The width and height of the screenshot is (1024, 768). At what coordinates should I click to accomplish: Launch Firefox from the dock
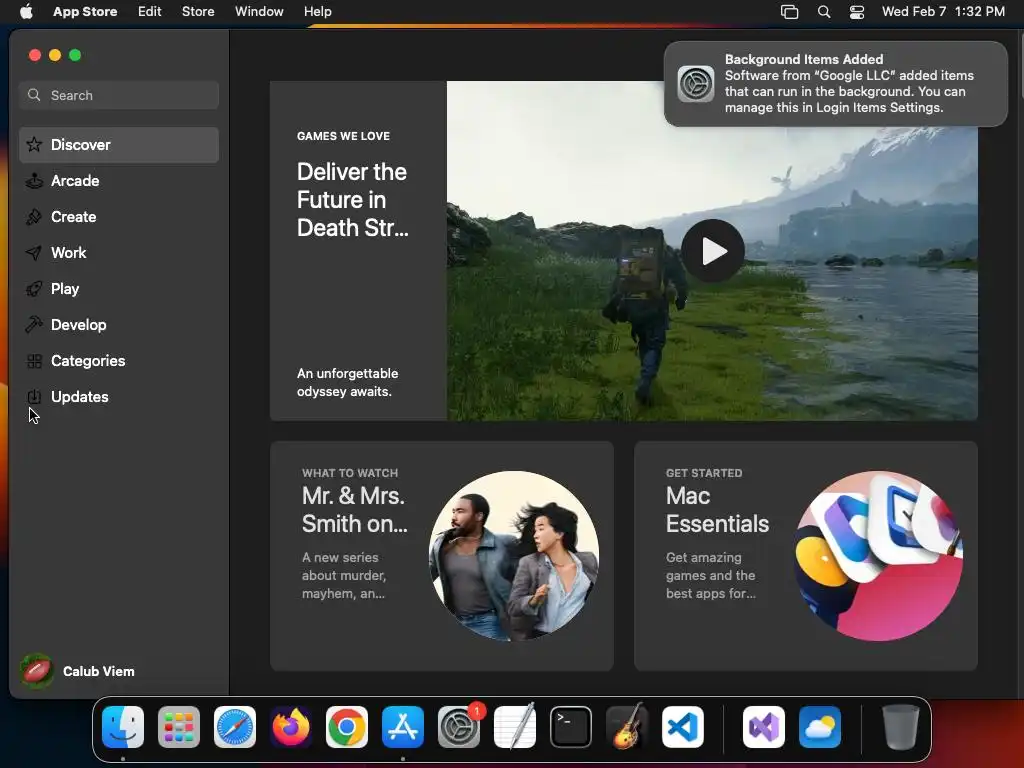(291, 727)
